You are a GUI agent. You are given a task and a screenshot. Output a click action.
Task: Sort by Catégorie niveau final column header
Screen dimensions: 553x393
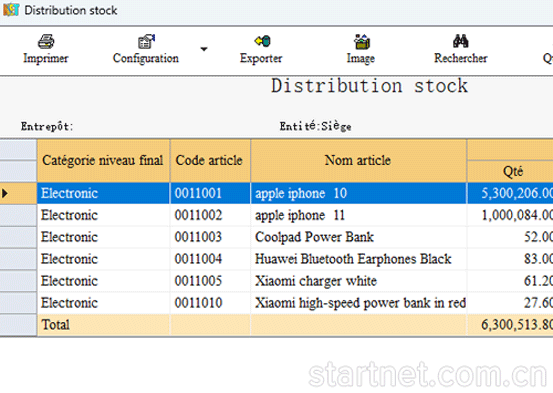tap(103, 161)
